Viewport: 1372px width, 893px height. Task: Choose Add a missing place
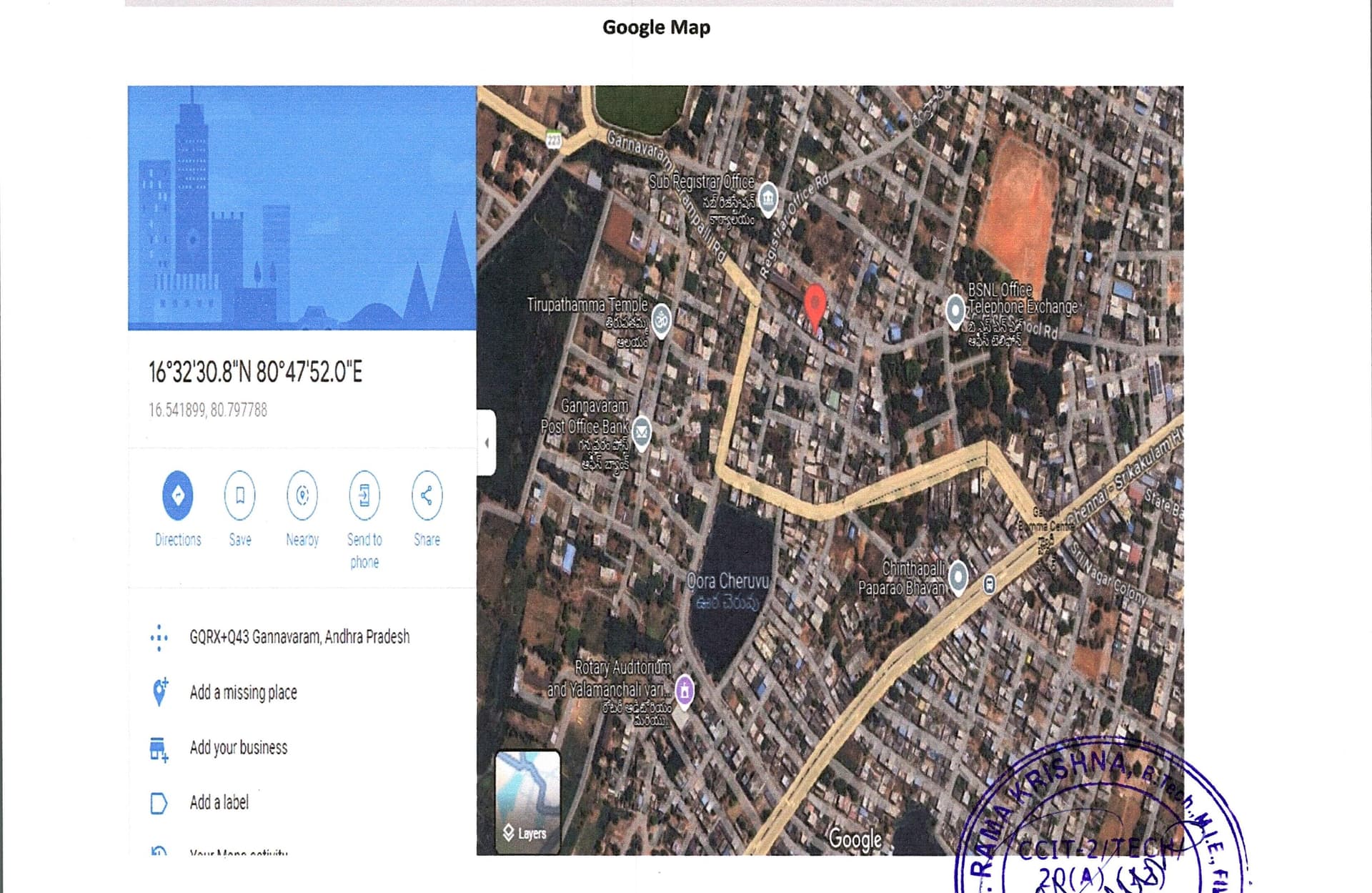[x=243, y=692]
